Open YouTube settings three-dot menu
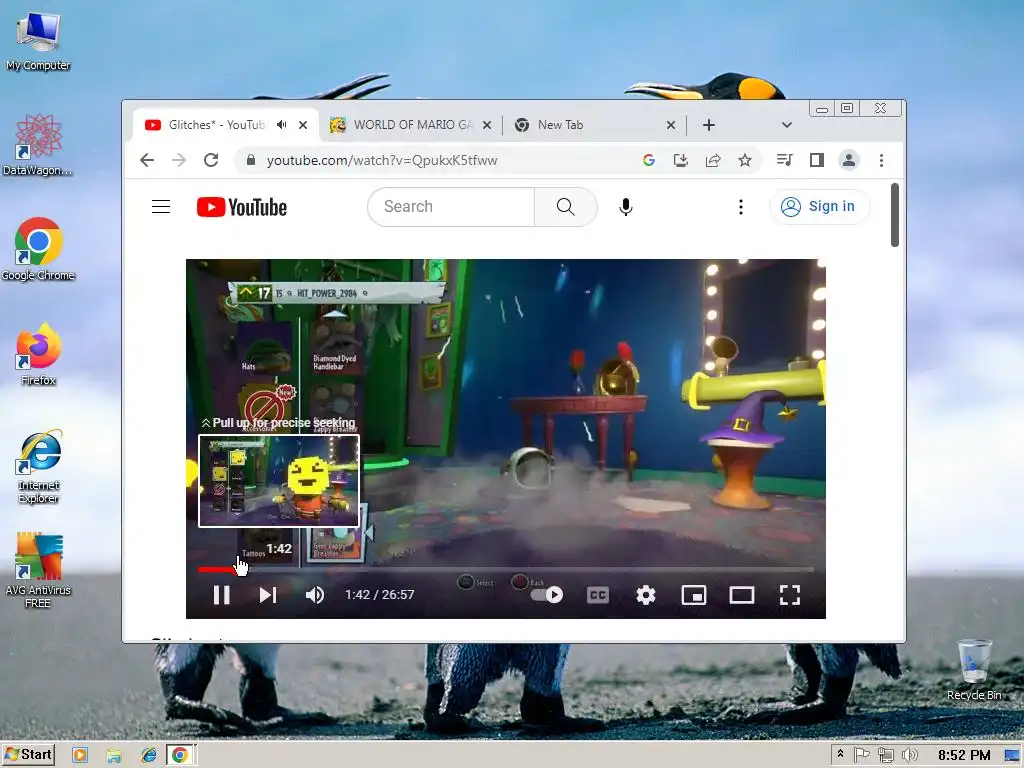Screen dimensions: 1024x768 pyautogui.click(x=741, y=207)
